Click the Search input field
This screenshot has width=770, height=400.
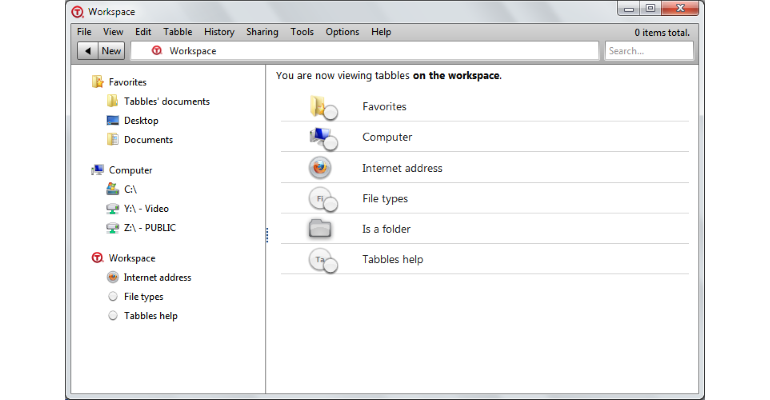(649, 51)
